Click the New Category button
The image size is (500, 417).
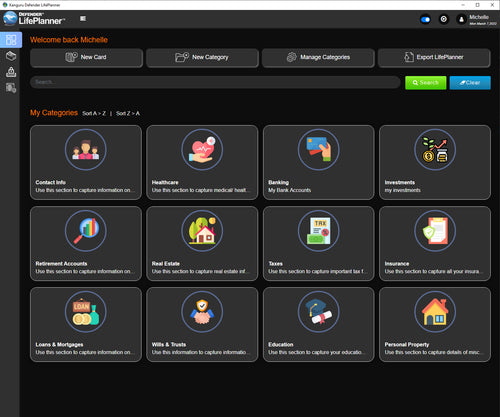point(202,58)
